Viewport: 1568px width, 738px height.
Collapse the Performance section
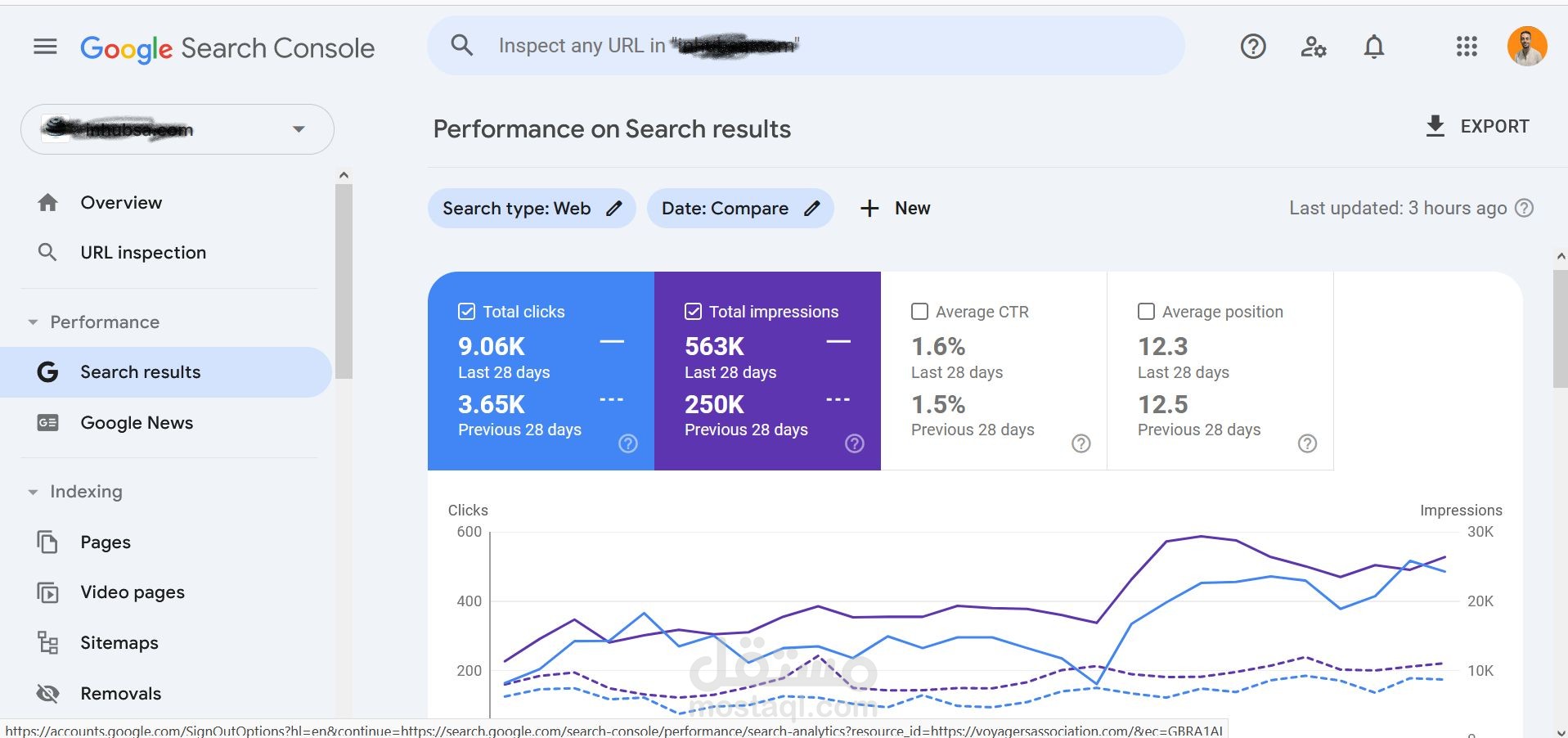pyautogui.click(x=33, y=322)
